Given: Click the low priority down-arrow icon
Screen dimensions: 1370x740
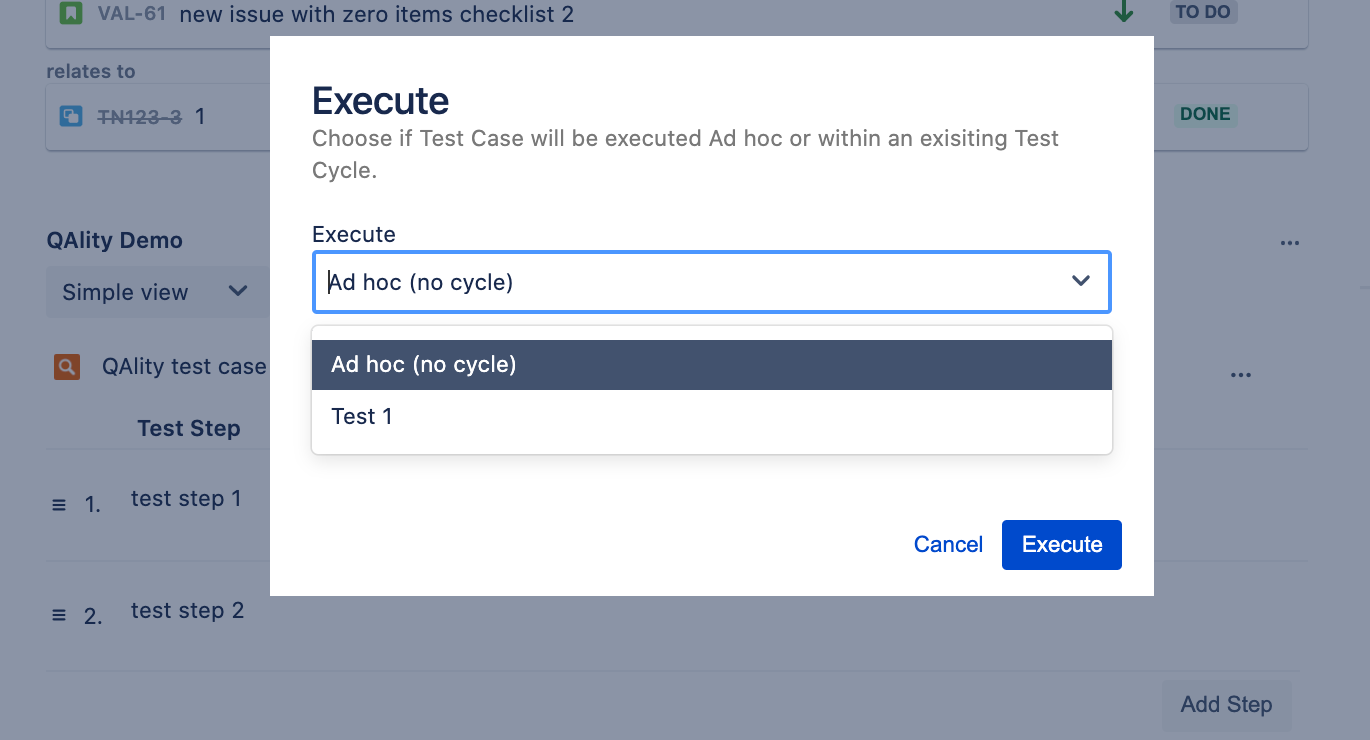Looking at the screenshot, I should tap(1124, 12).
